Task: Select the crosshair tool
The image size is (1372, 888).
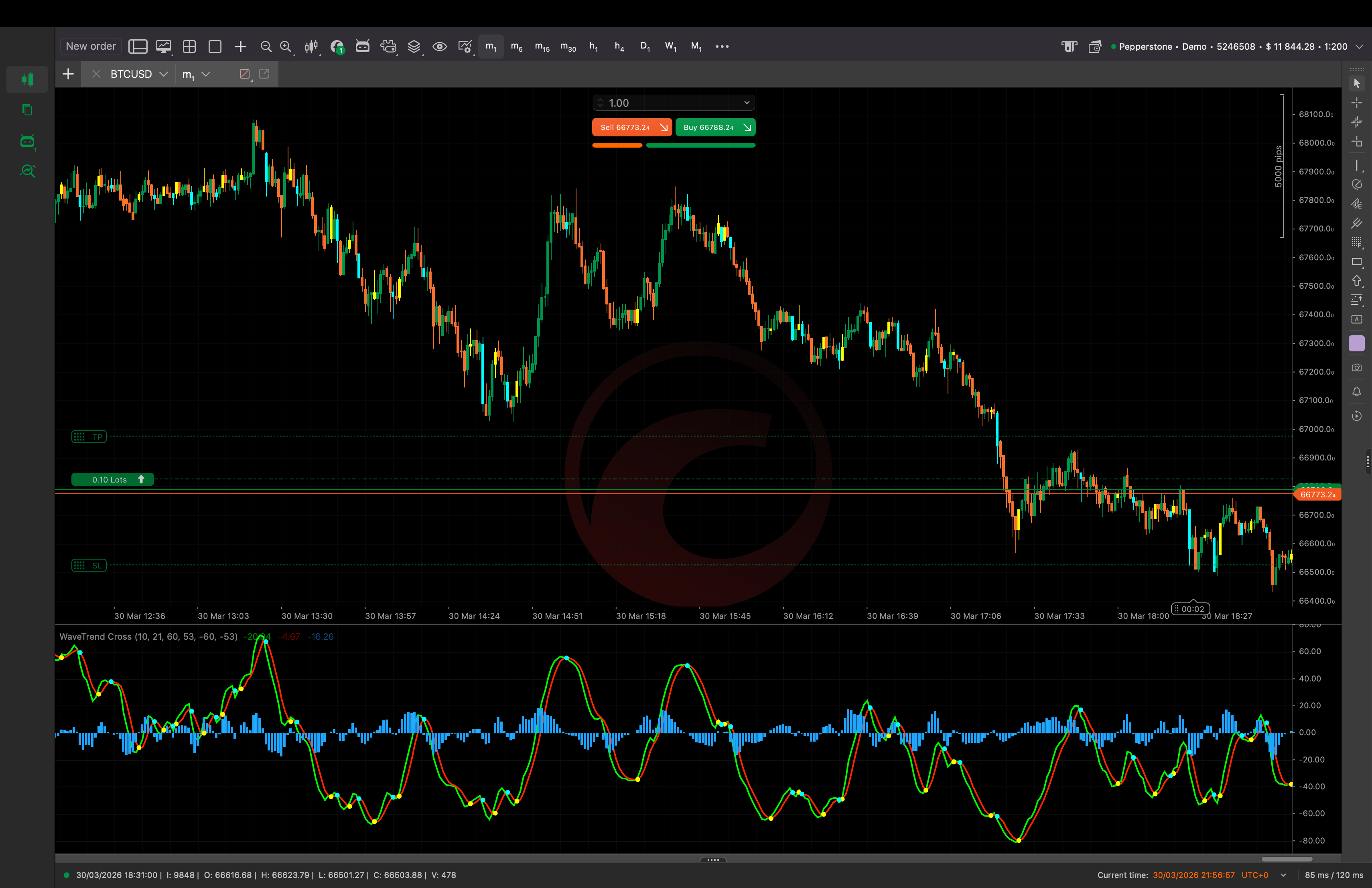Action: pyautogui.click(x=1356, y=103)
